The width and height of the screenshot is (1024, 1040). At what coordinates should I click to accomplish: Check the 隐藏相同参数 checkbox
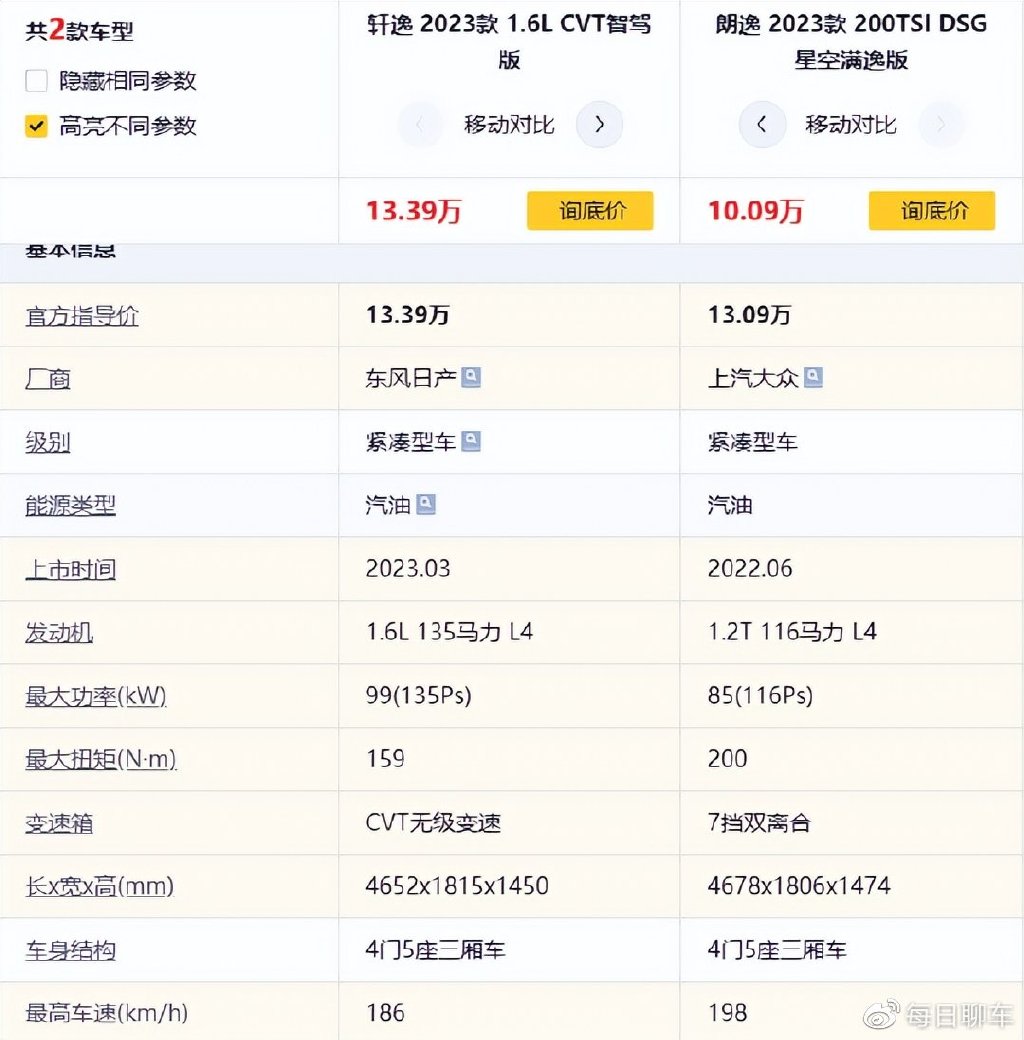(36, 81)
